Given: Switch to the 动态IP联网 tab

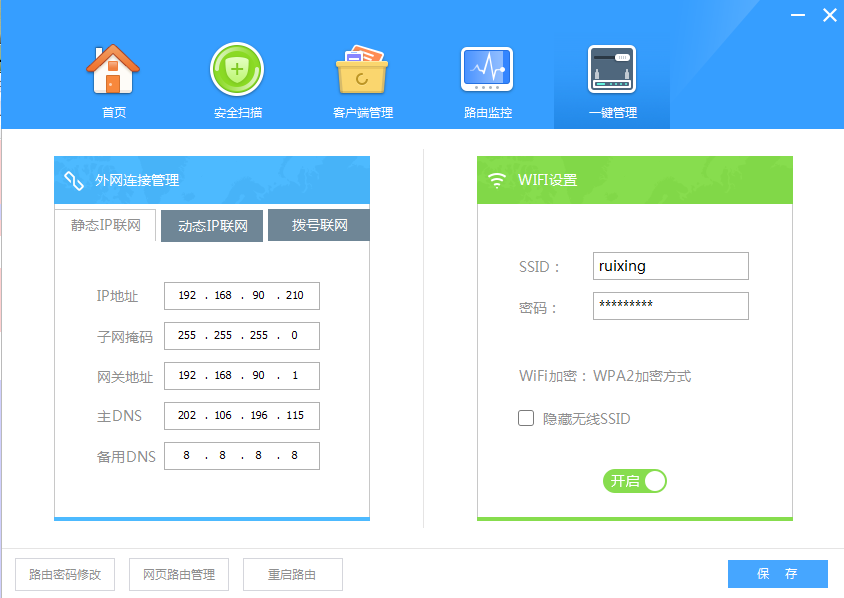Looking at the screenshot, I should (212, 226).
